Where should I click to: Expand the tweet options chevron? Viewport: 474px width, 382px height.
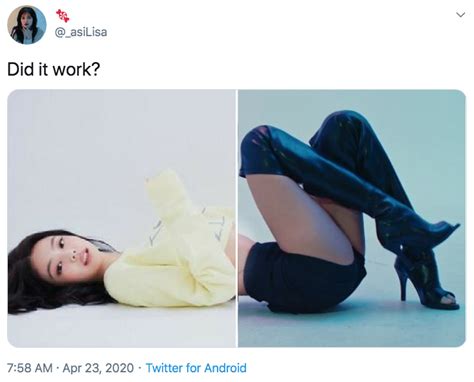pos(460,15)
